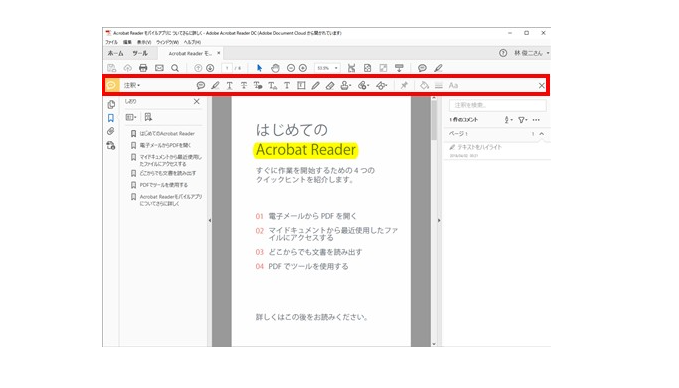Zoom out with the minus button

click(x=291, y=68)
